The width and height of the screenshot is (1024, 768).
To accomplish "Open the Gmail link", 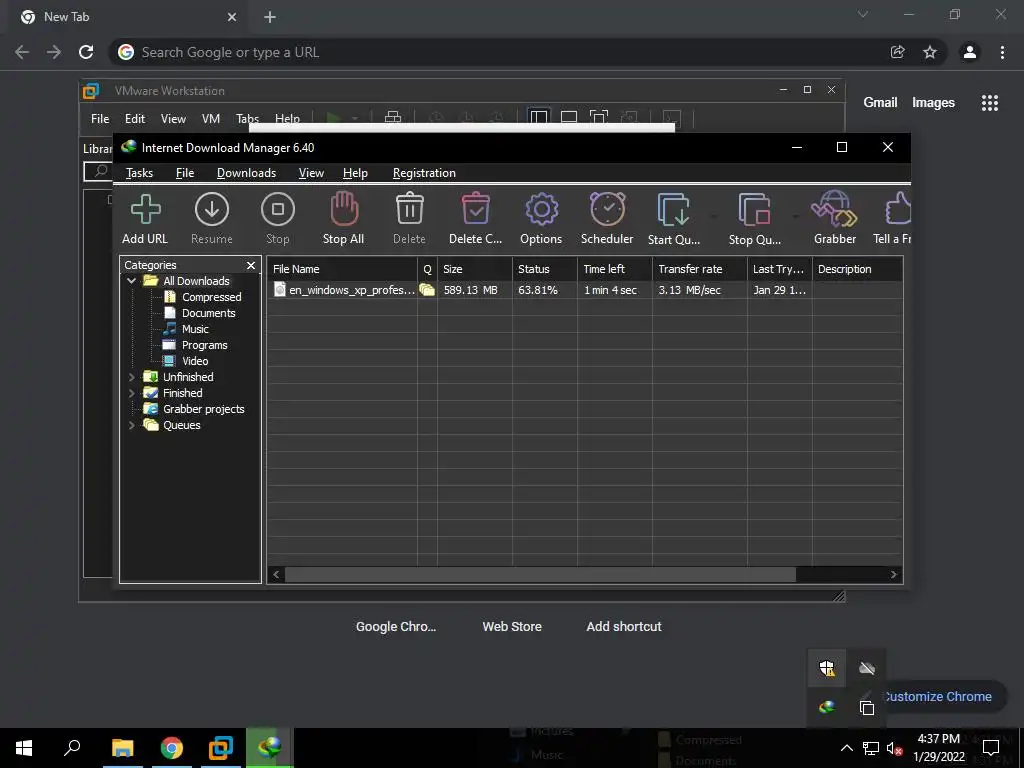I will click(x=880, y=103).
